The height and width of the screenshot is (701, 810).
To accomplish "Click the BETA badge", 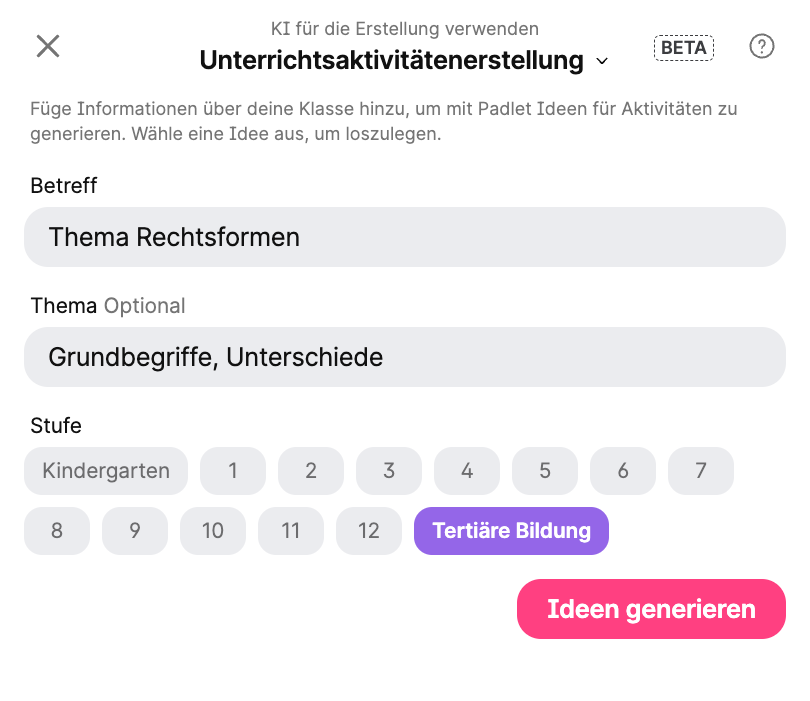I will point(684,47).
